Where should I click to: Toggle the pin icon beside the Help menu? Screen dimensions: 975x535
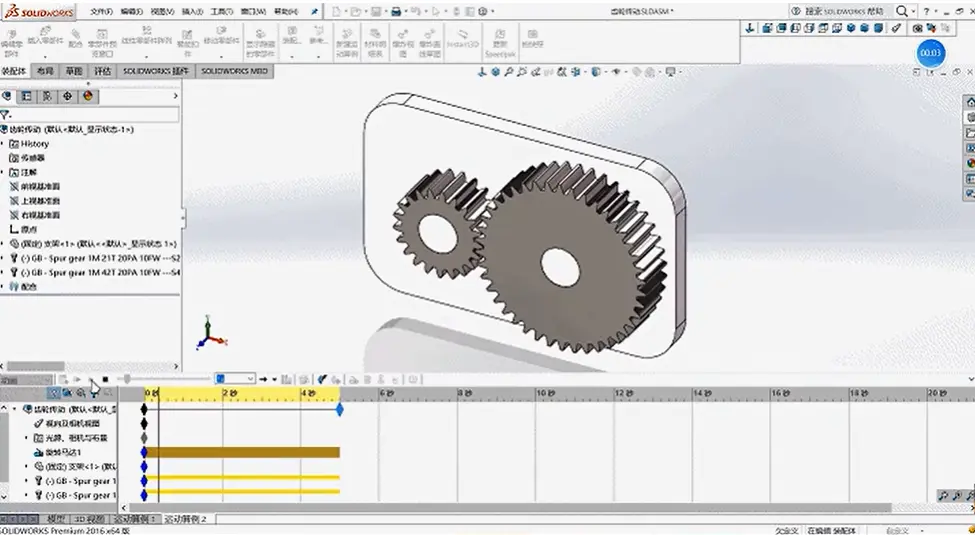click(314, 11)
